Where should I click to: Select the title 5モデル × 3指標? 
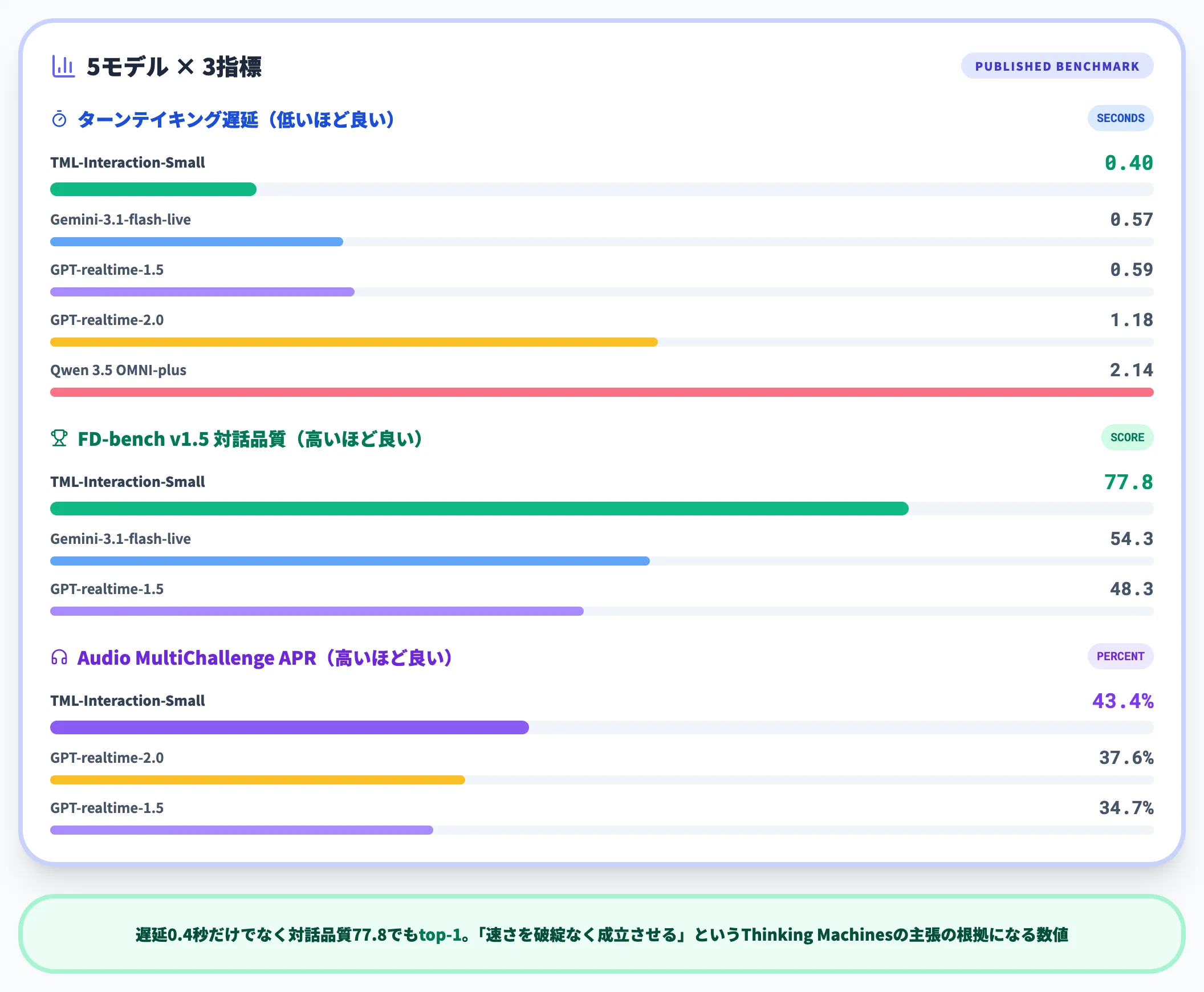pos(174,67)
